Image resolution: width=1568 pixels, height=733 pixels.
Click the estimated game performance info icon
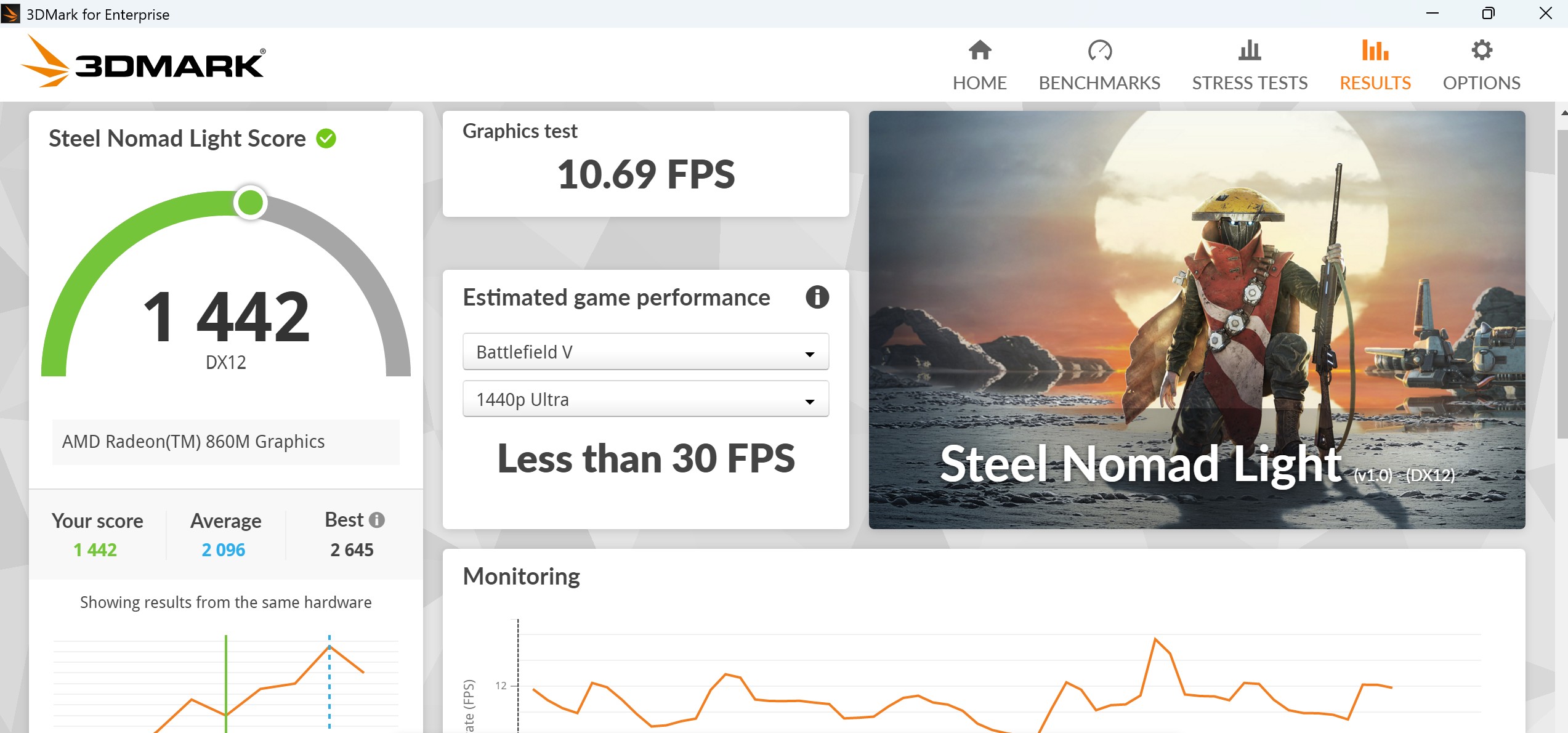tap(817, 298)
